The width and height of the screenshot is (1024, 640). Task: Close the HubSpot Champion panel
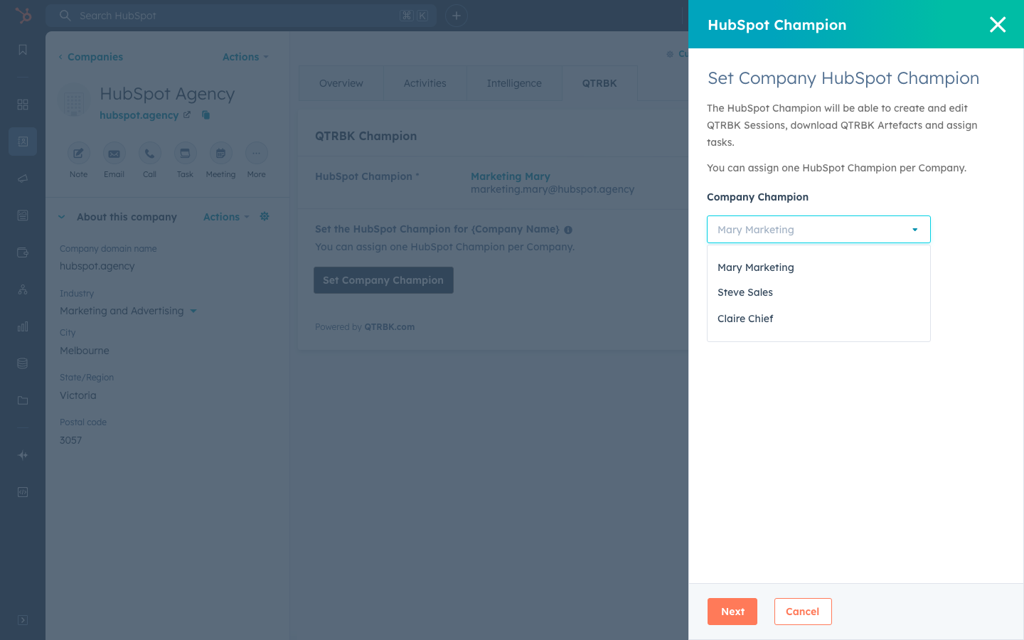coord(997,25)
